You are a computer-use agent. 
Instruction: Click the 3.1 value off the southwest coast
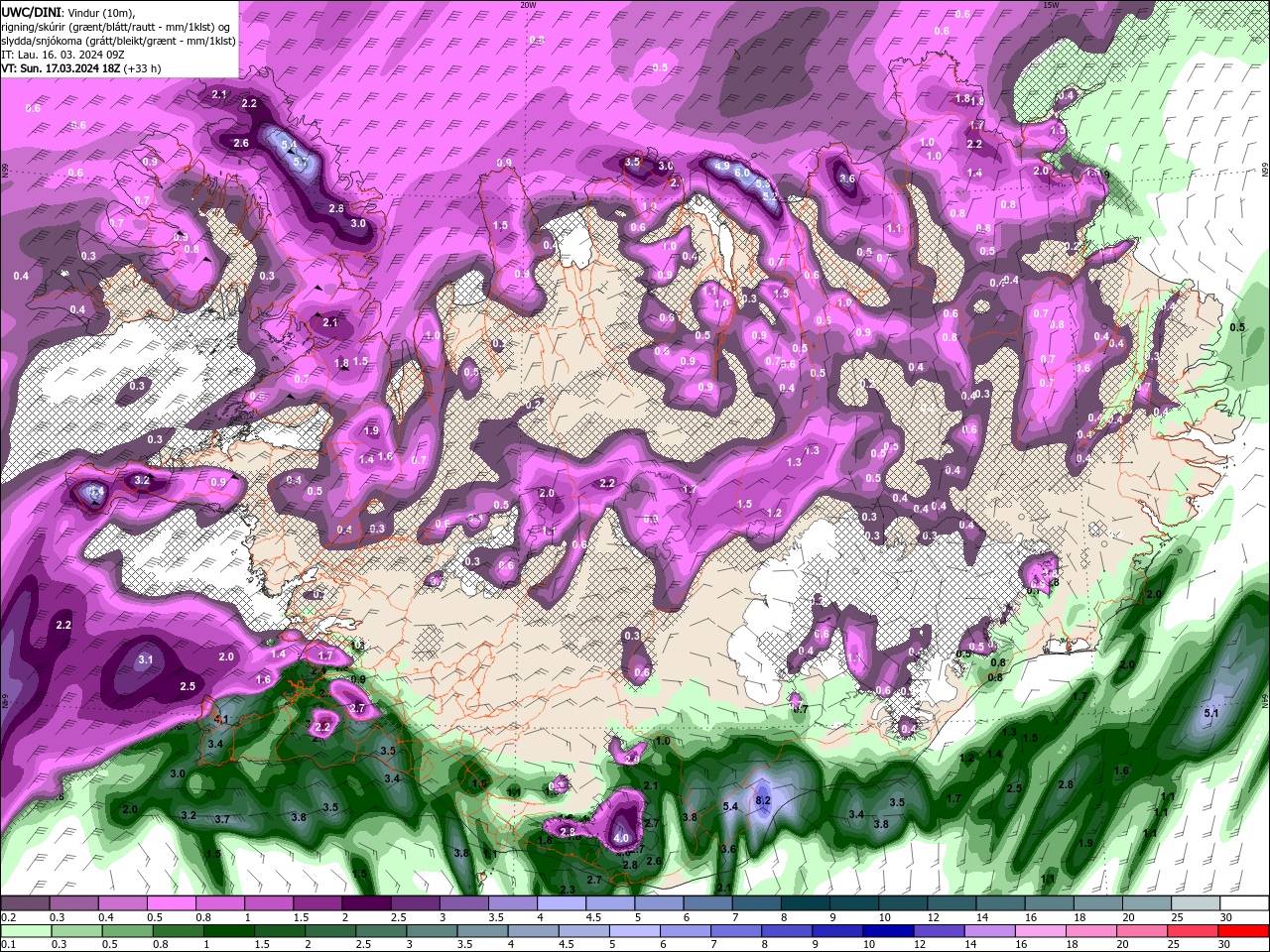pos(146,659)
